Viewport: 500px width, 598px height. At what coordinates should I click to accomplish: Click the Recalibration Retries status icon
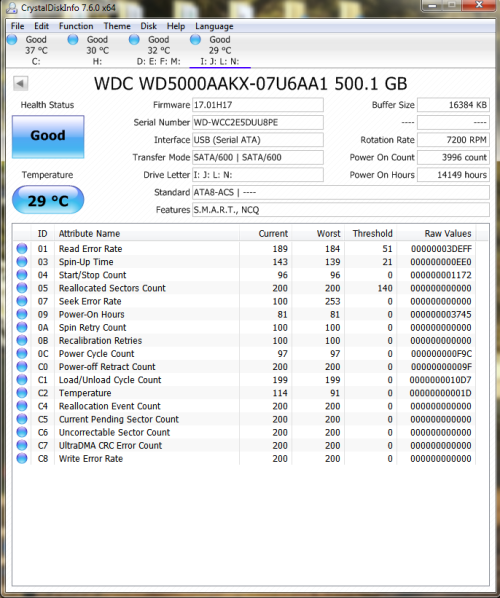(22, 341)
